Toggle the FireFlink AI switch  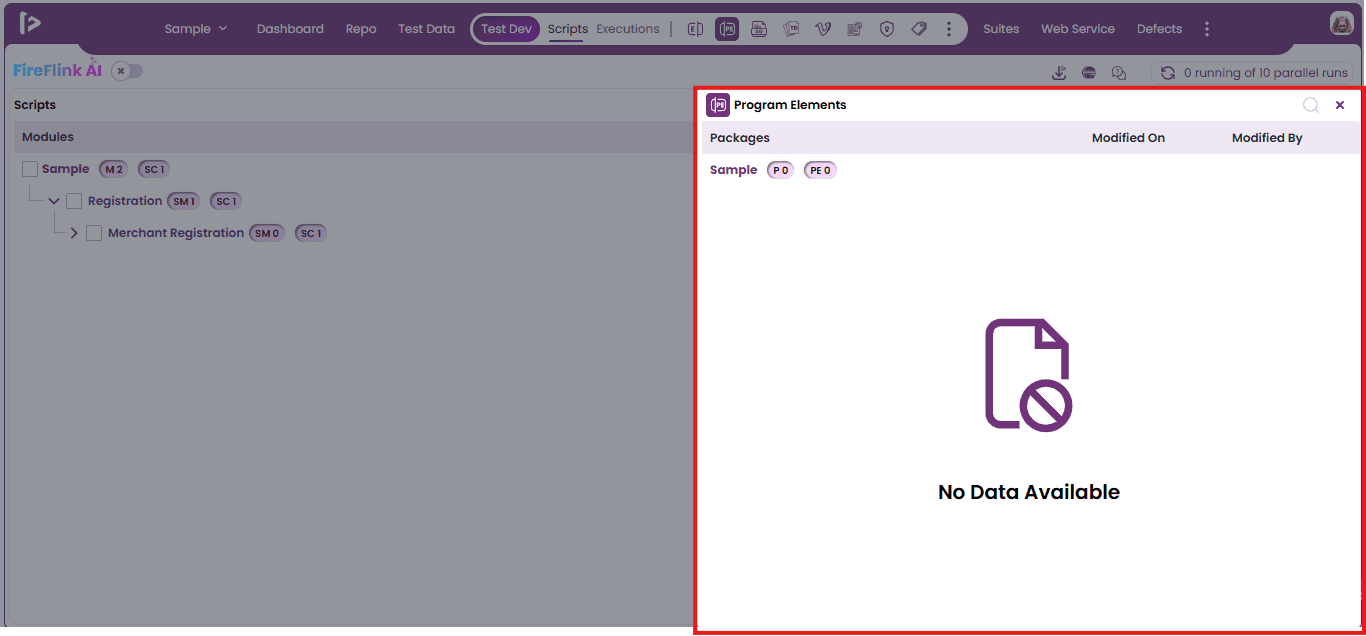pyautogui.click(x=127, y=71)
